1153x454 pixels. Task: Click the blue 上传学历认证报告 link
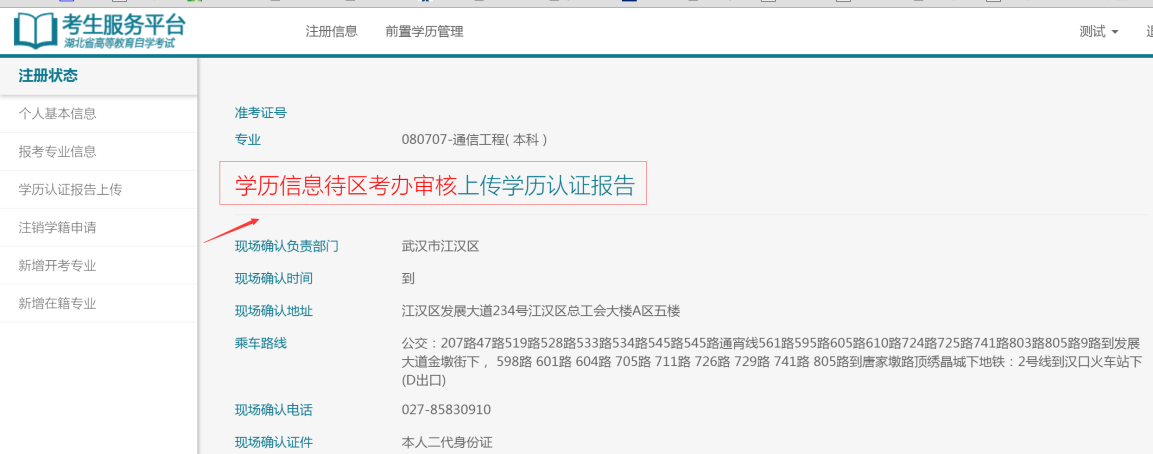coord(546,185)
